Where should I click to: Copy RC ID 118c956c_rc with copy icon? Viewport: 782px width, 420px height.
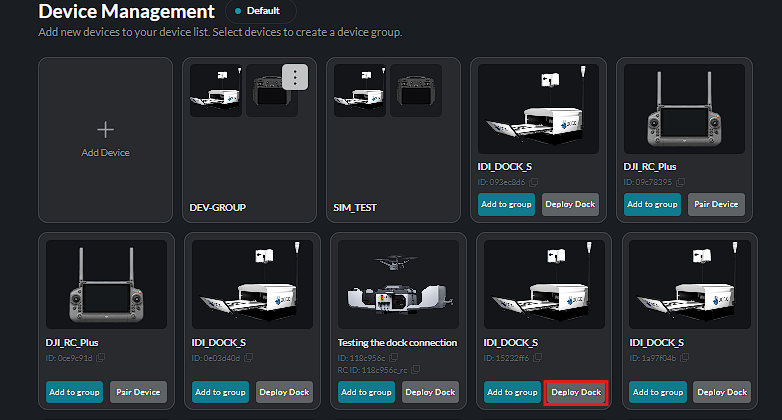pos(415,370)
